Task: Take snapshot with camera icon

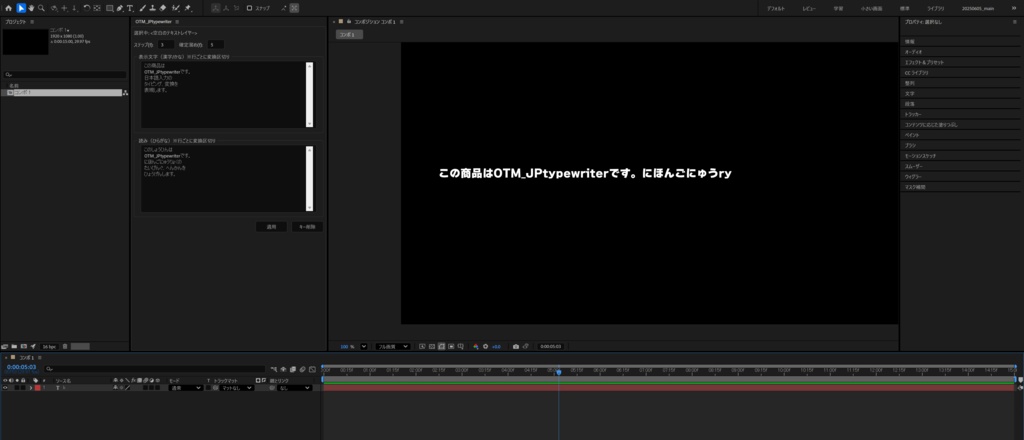Action: point(516,346)
